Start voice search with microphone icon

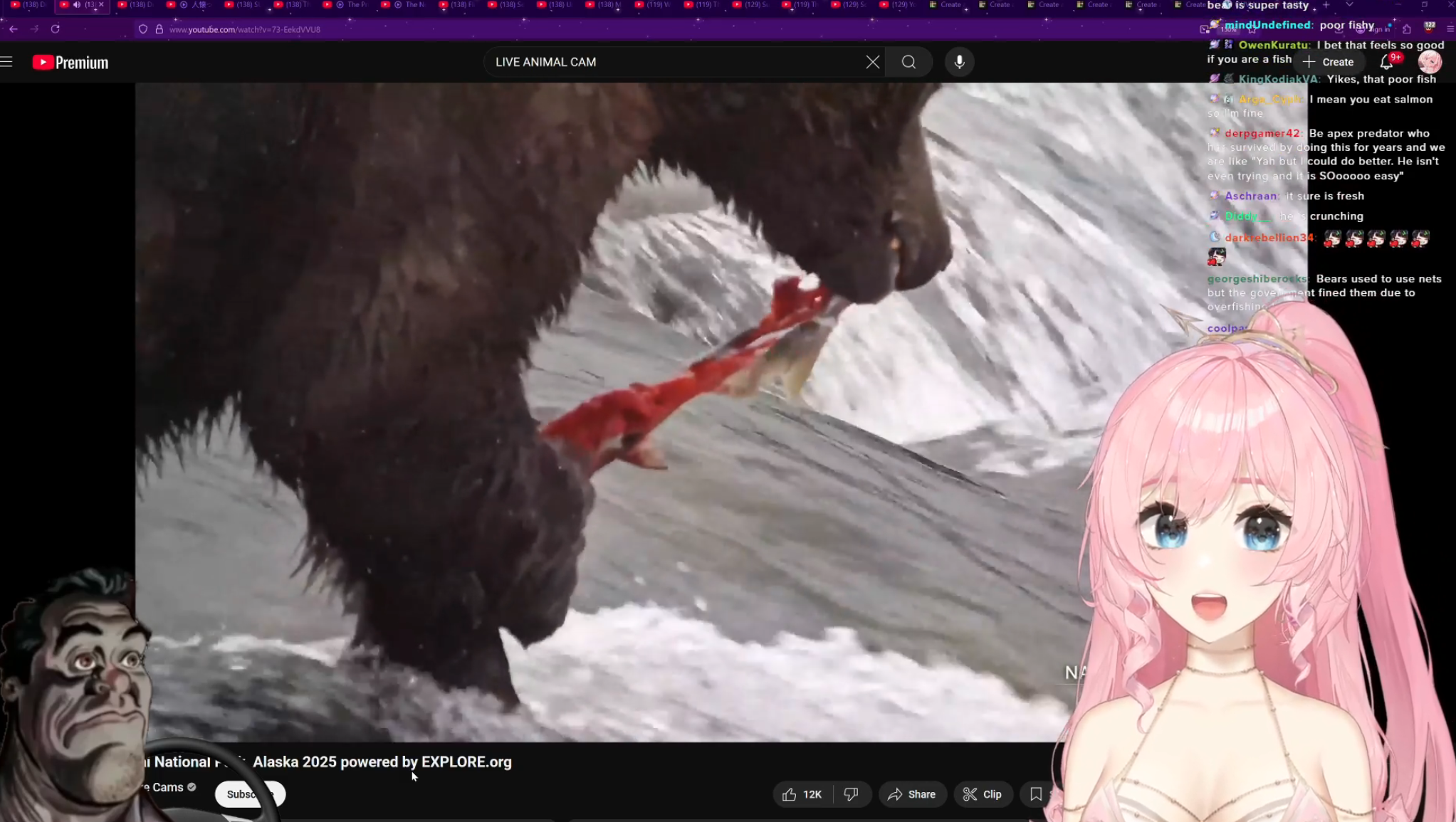[x=959, y=62]
